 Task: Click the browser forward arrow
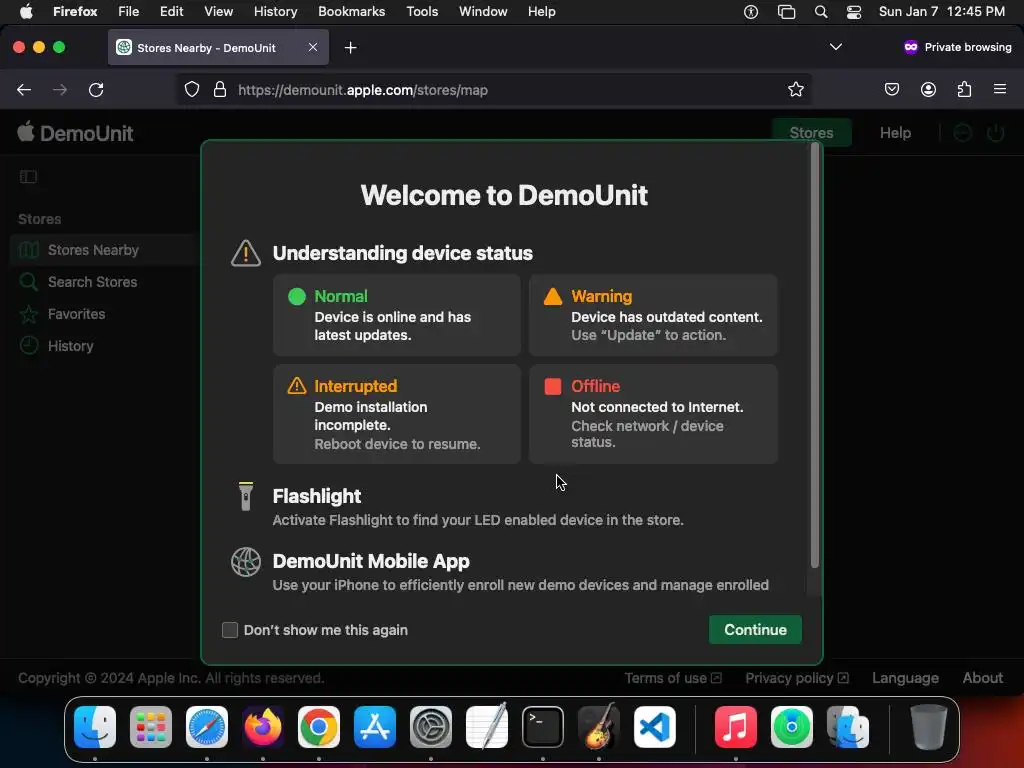60,90
